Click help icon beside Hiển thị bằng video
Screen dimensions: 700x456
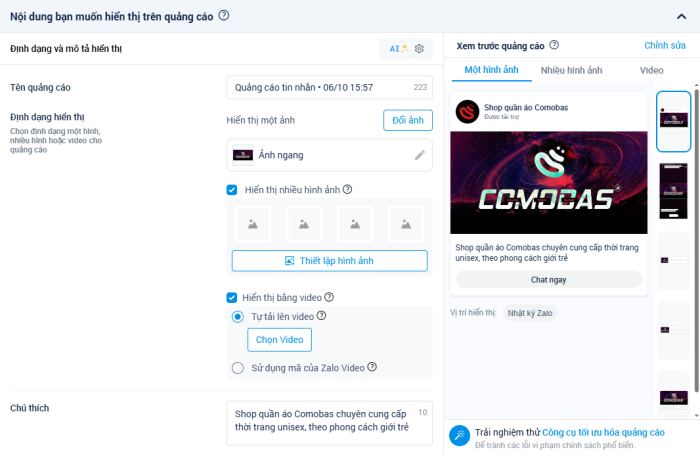pyautogui.click(x=329, y=297)
